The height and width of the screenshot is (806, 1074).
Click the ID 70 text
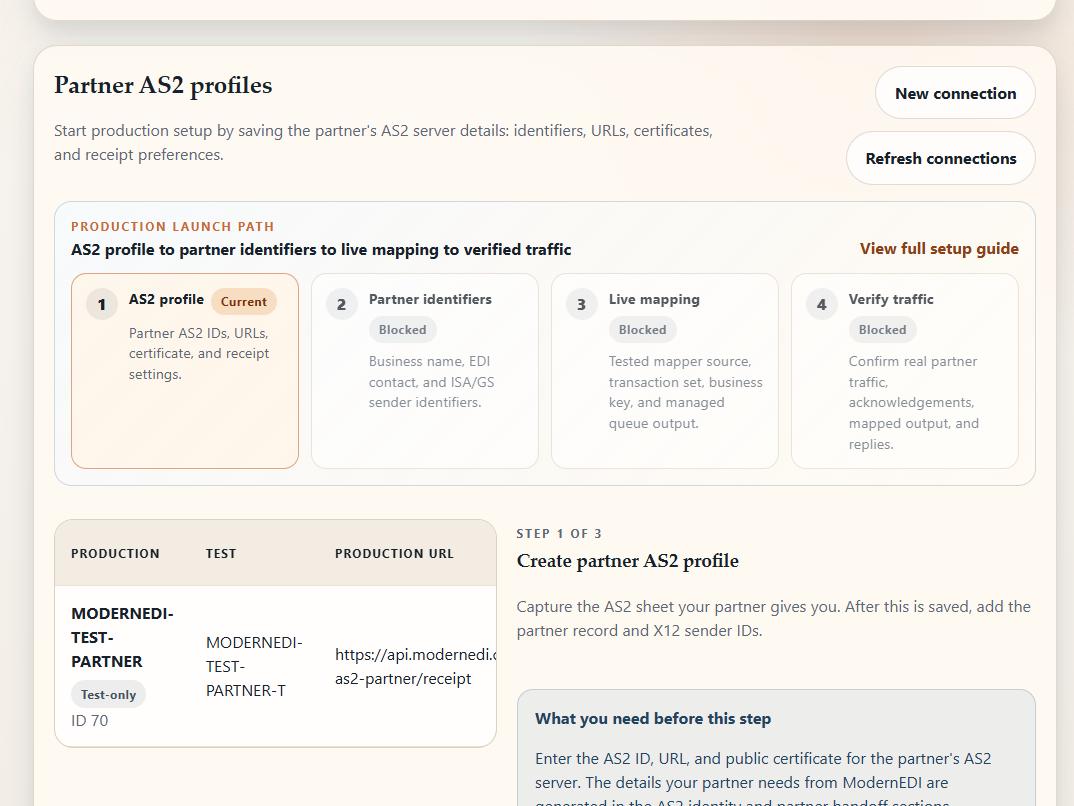(90, 720)
